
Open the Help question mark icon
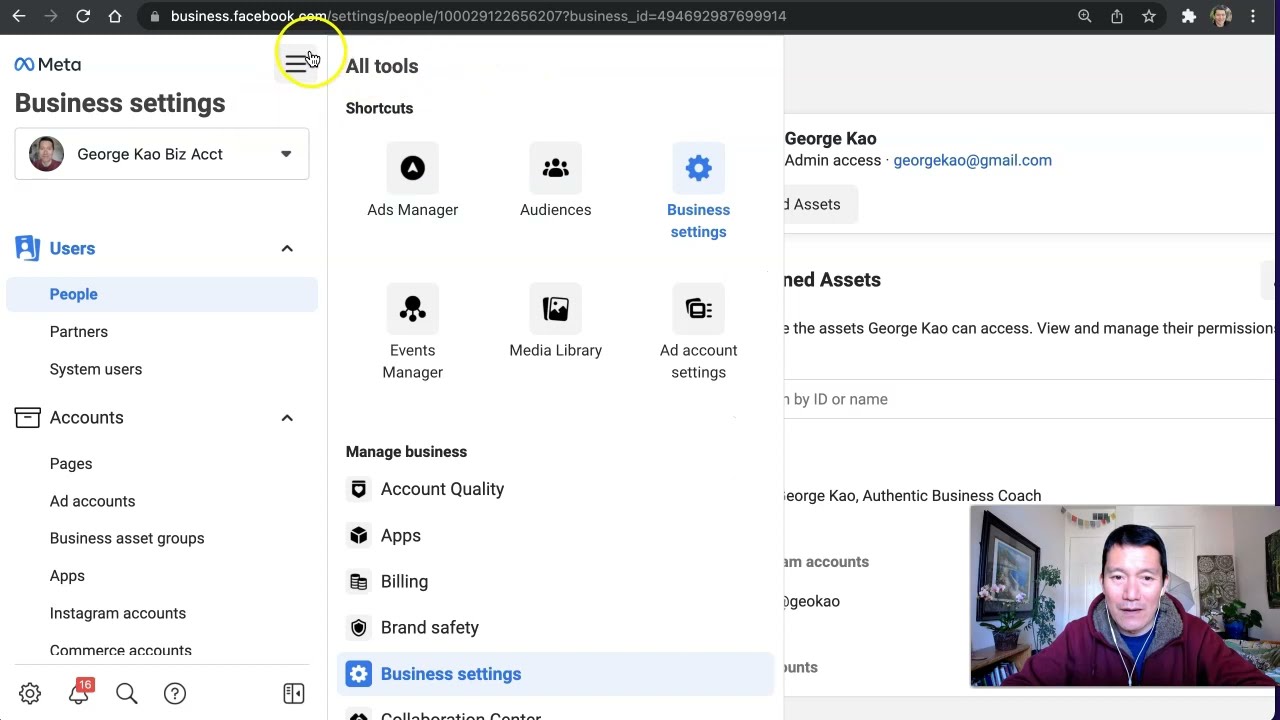tap(175, 693)
